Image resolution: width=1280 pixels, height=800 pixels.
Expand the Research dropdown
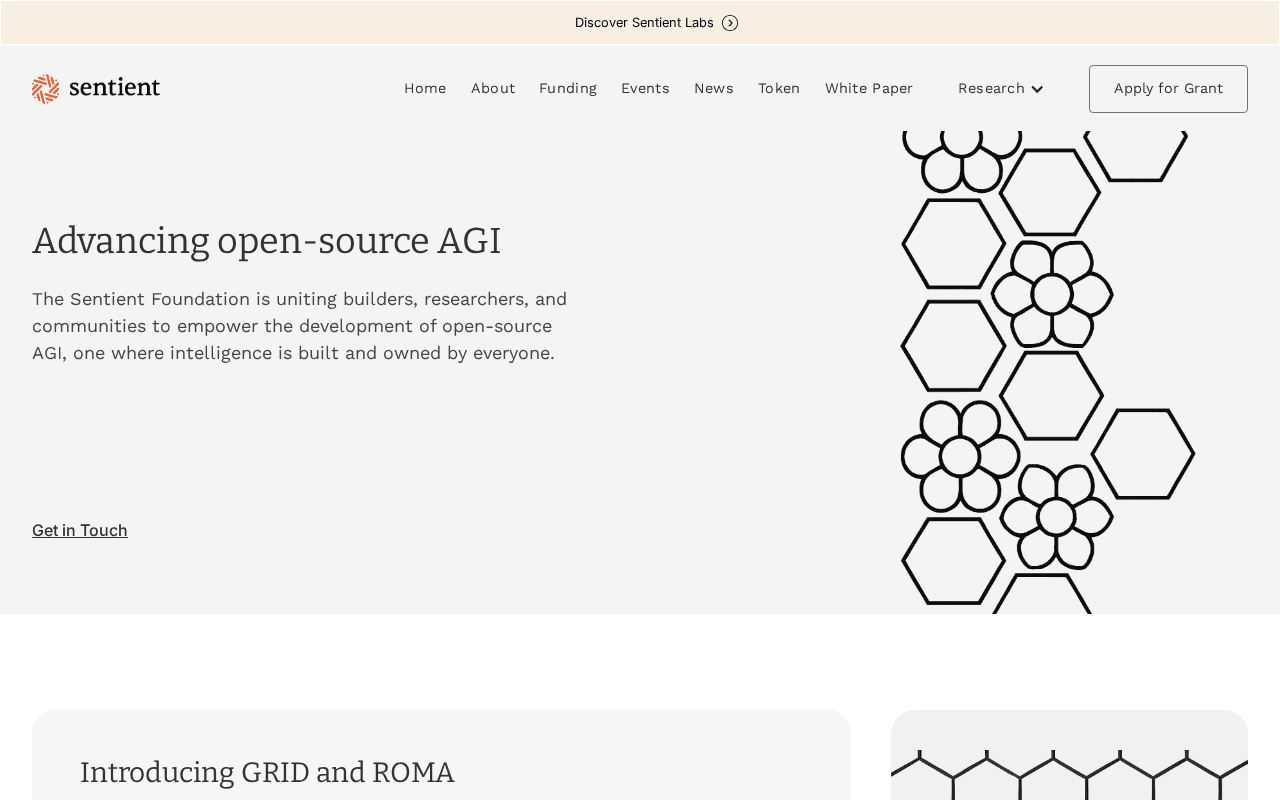pos(1000,88)
